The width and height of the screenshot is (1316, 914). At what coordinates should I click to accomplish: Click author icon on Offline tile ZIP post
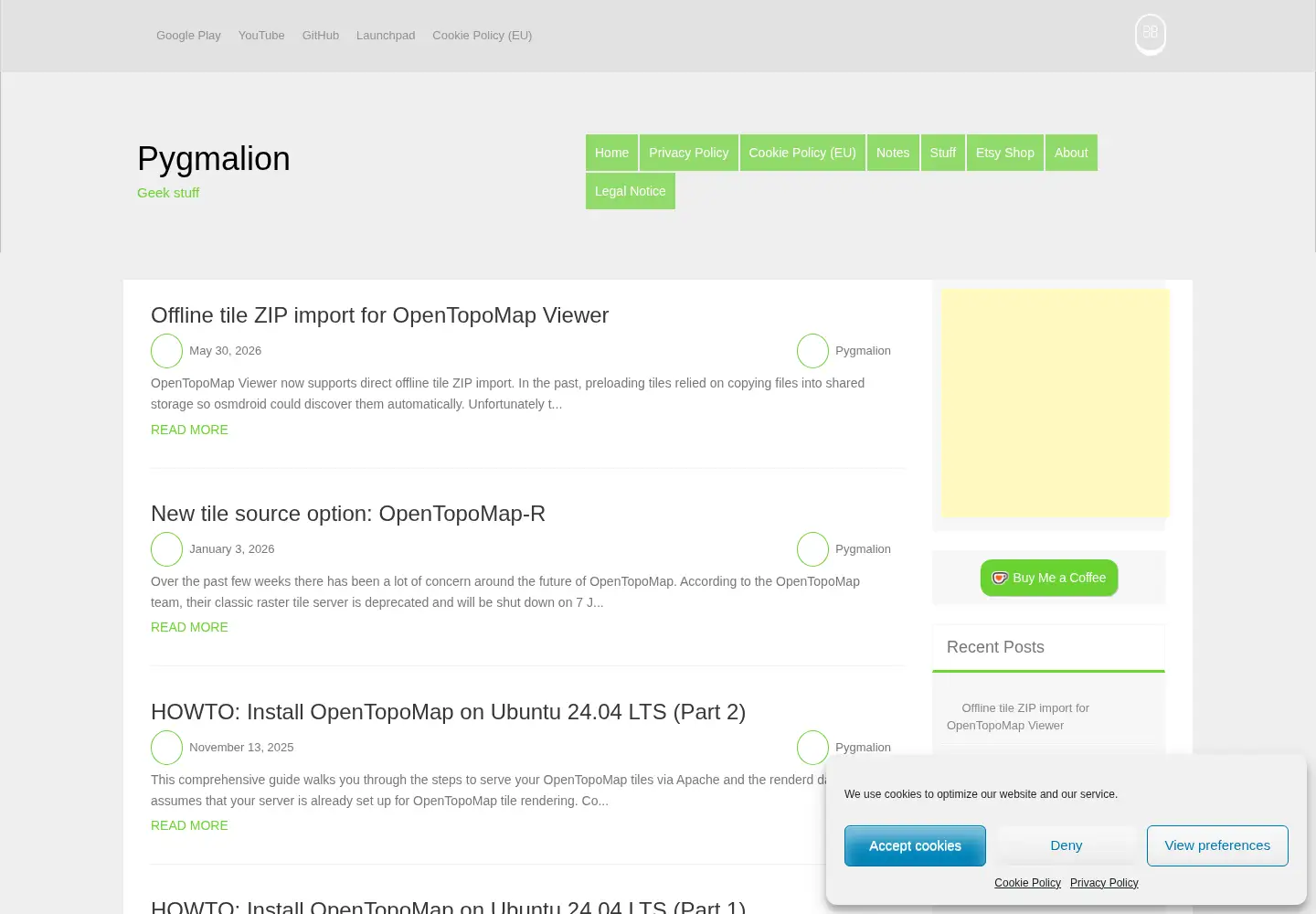[x=812, y=351]
